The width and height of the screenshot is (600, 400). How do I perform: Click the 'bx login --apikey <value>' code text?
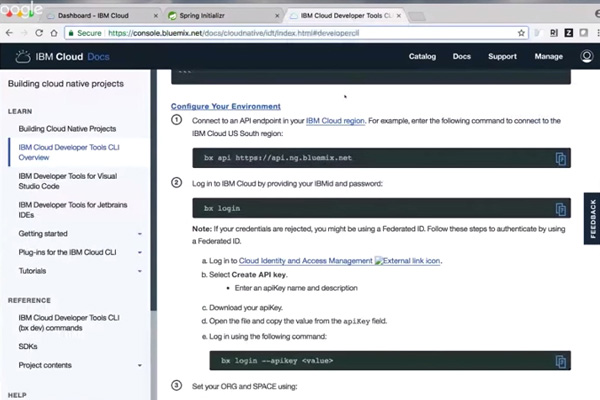point(277,361)
